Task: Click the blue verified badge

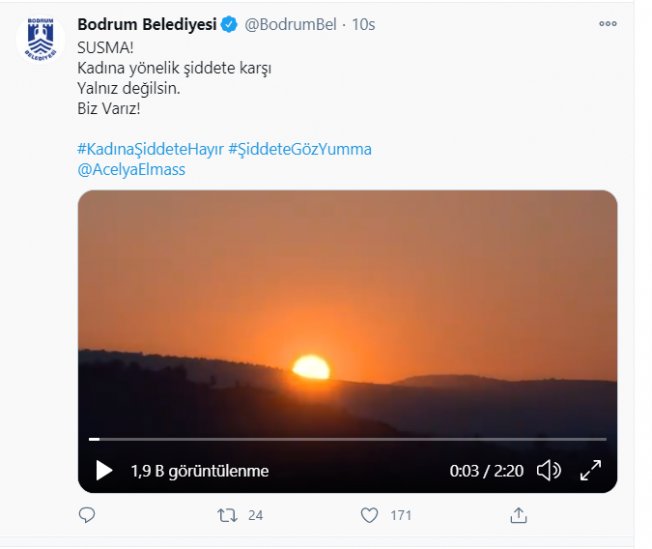Action: pyautogui.click(x=229, y=25)
